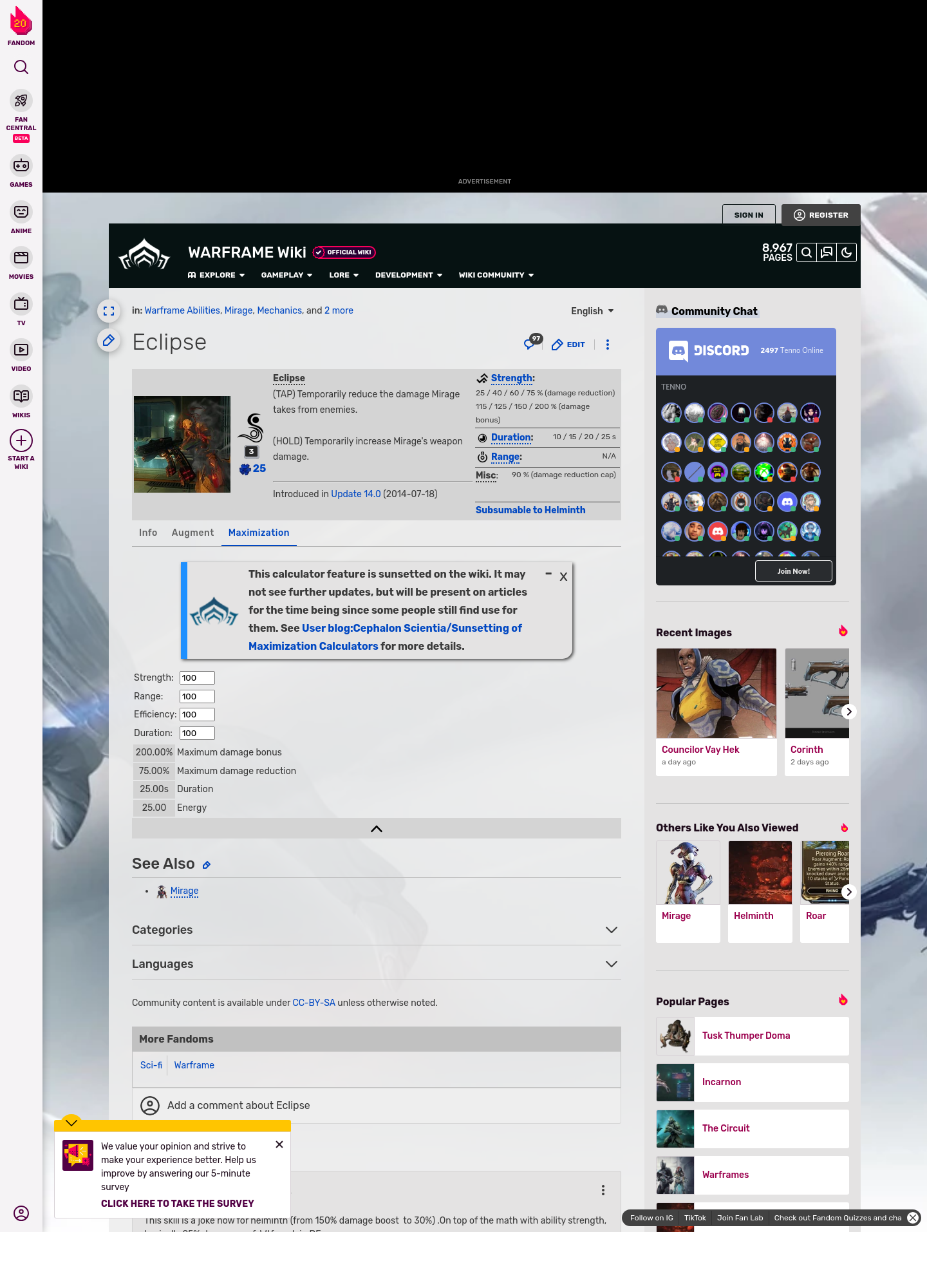This screenshot has width=927, height=1288.
Task: Focus the Strength input field
Action: click(x=197, y=677)
